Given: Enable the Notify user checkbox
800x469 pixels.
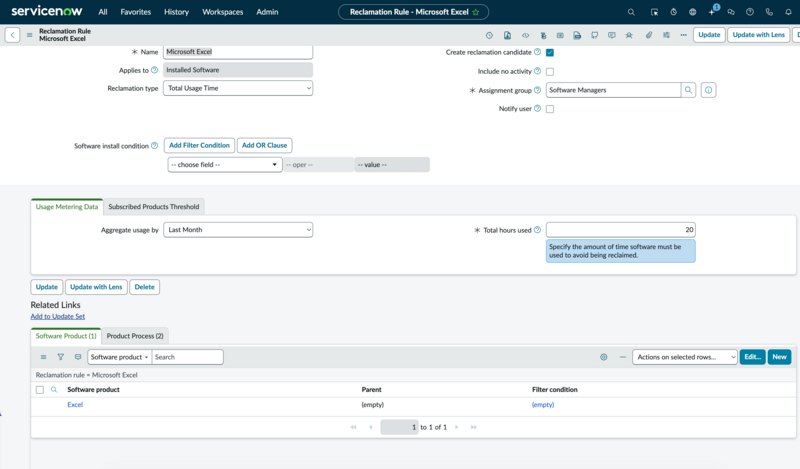Looking at the screenshot, I should click(549, 109).
